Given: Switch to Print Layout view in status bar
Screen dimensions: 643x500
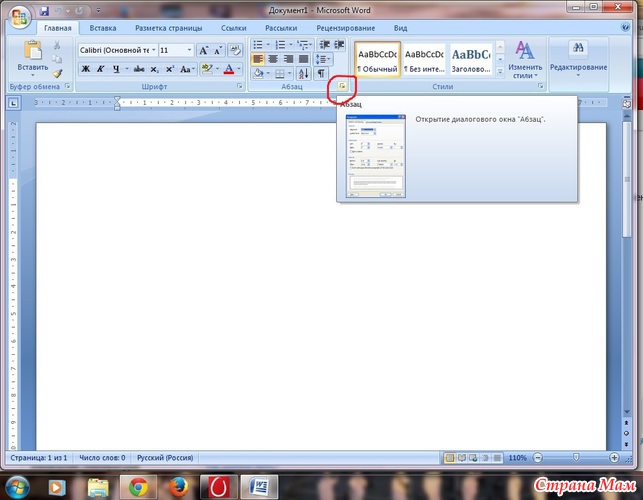Looking at the screenshot, I should (450, 457).
